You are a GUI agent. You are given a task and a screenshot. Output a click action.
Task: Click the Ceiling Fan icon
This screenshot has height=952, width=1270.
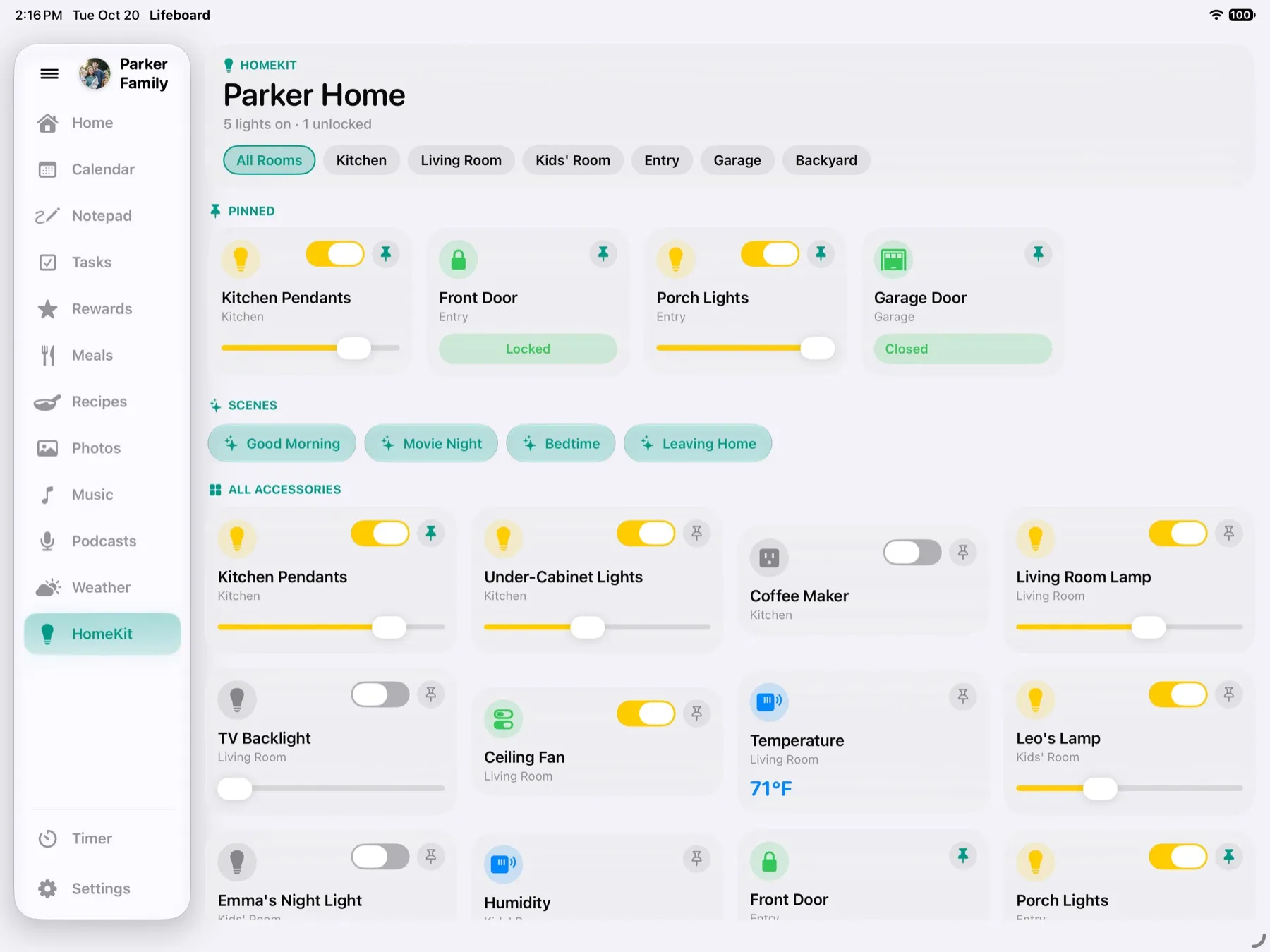pyautogui.click(x=503, y=719)
